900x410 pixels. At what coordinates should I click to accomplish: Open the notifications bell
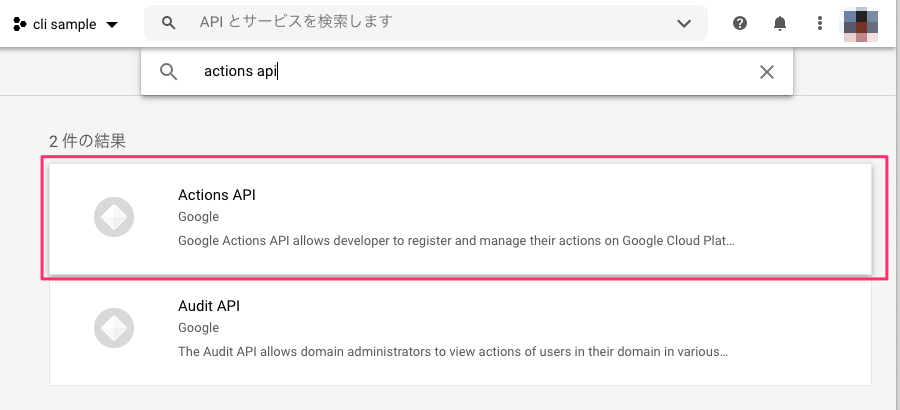(x=779, y=23)
